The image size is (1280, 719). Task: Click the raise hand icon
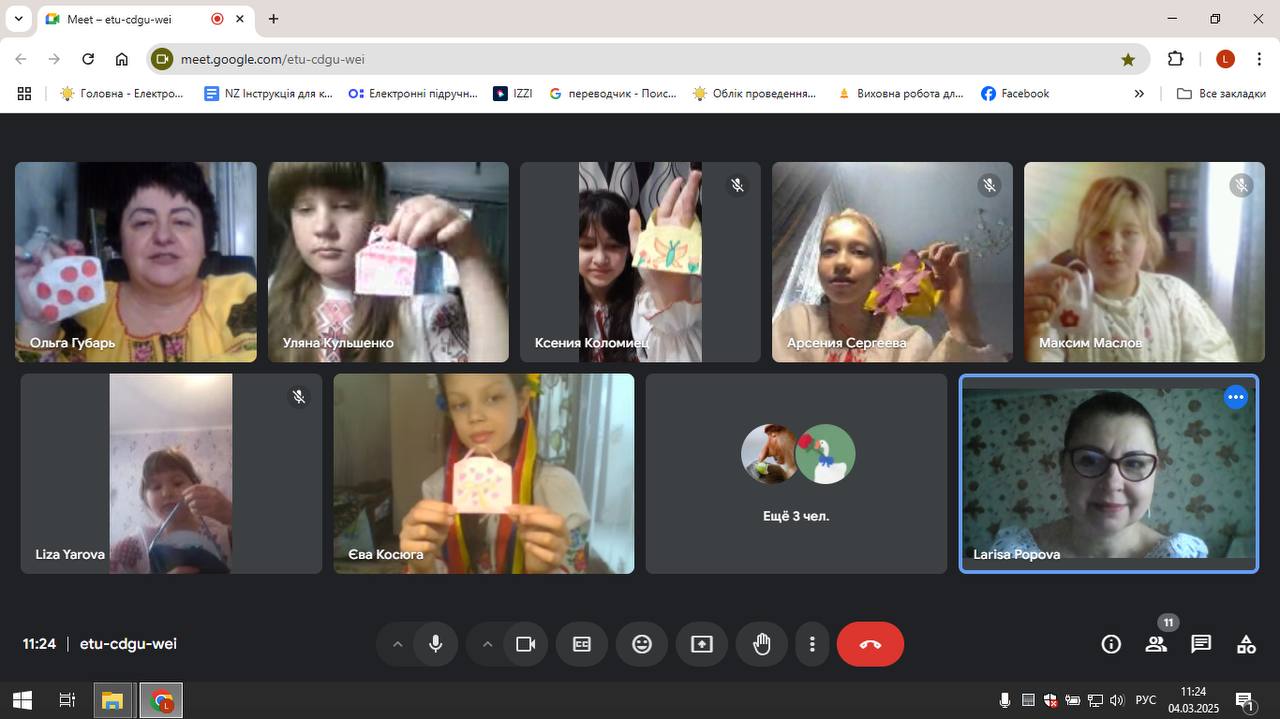tap(762, 644)
